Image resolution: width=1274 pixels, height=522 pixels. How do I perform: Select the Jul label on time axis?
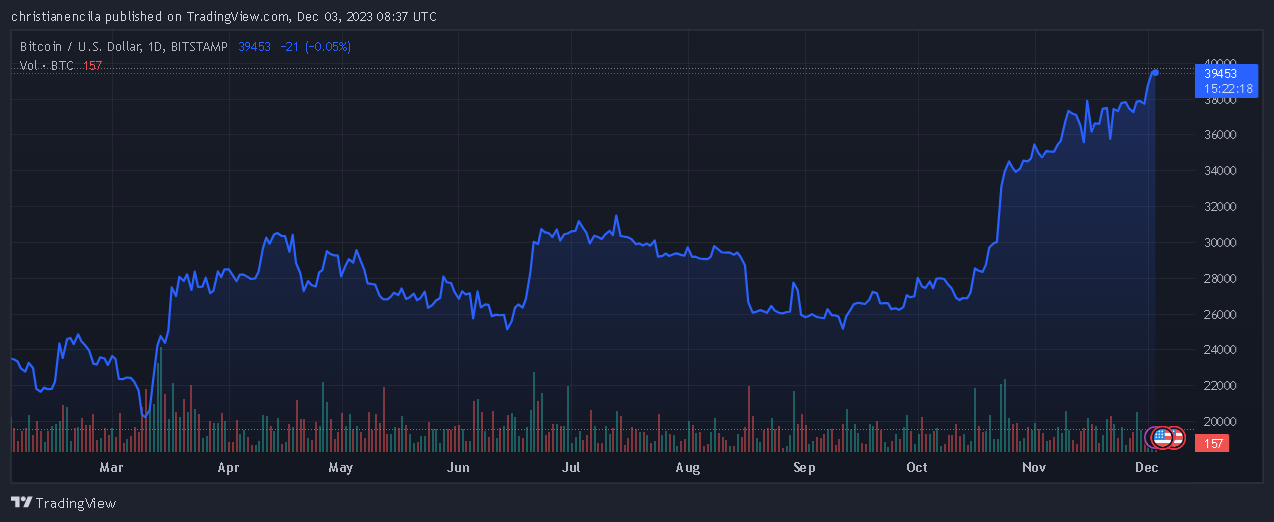pos(572,467)
